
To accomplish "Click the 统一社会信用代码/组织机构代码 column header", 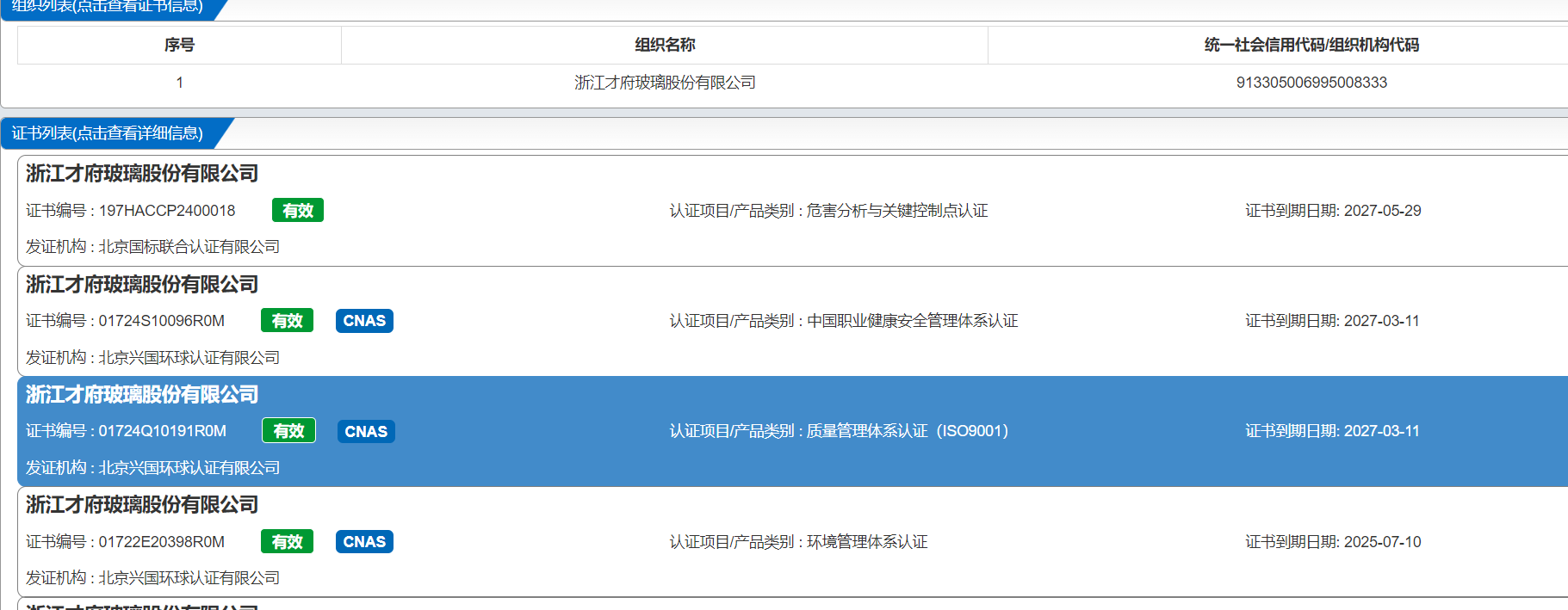I will 1311,45.
